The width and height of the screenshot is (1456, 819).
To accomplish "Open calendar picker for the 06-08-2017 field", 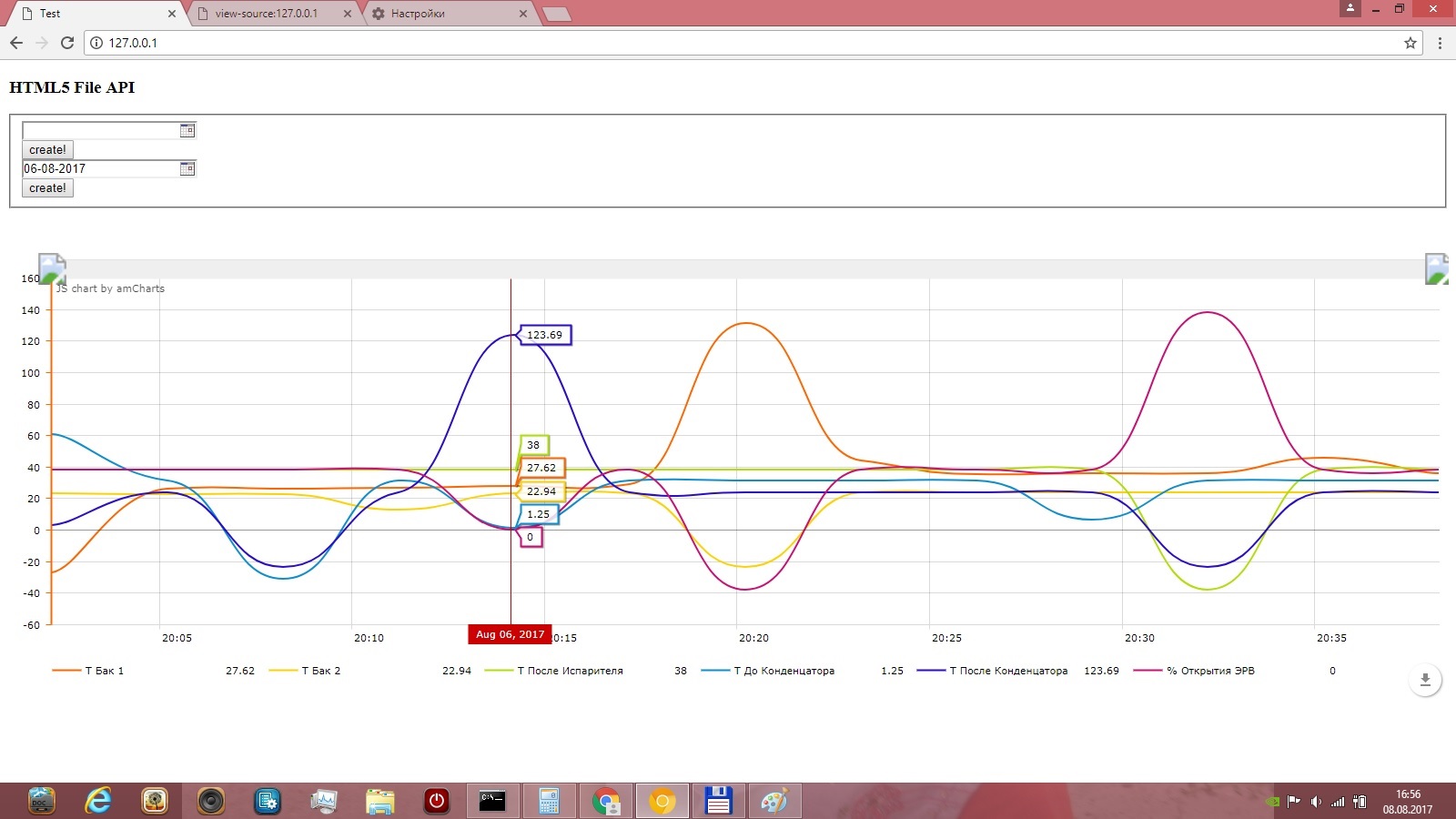I will point(187,168).
